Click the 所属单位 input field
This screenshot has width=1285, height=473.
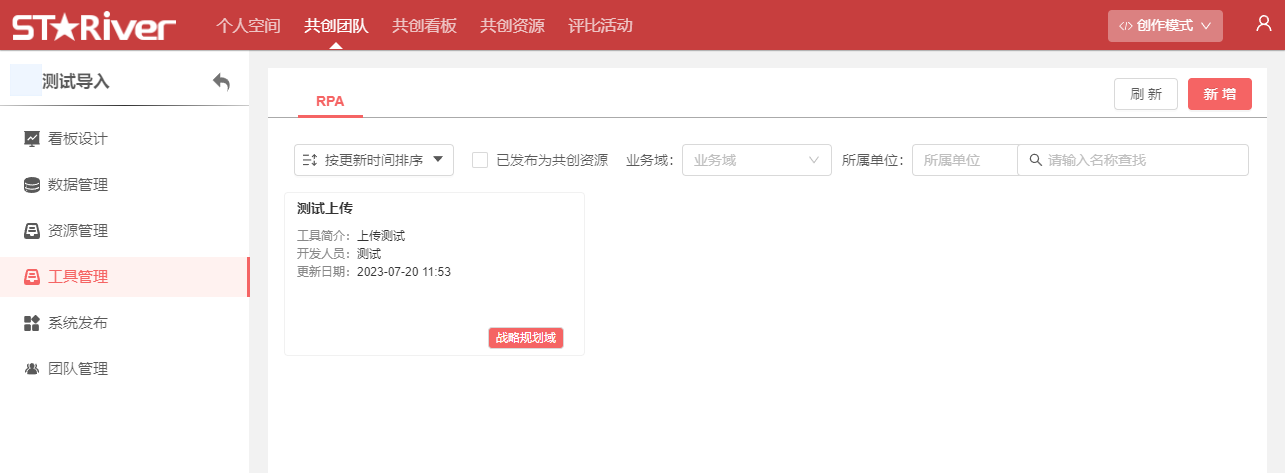(964, 160)
